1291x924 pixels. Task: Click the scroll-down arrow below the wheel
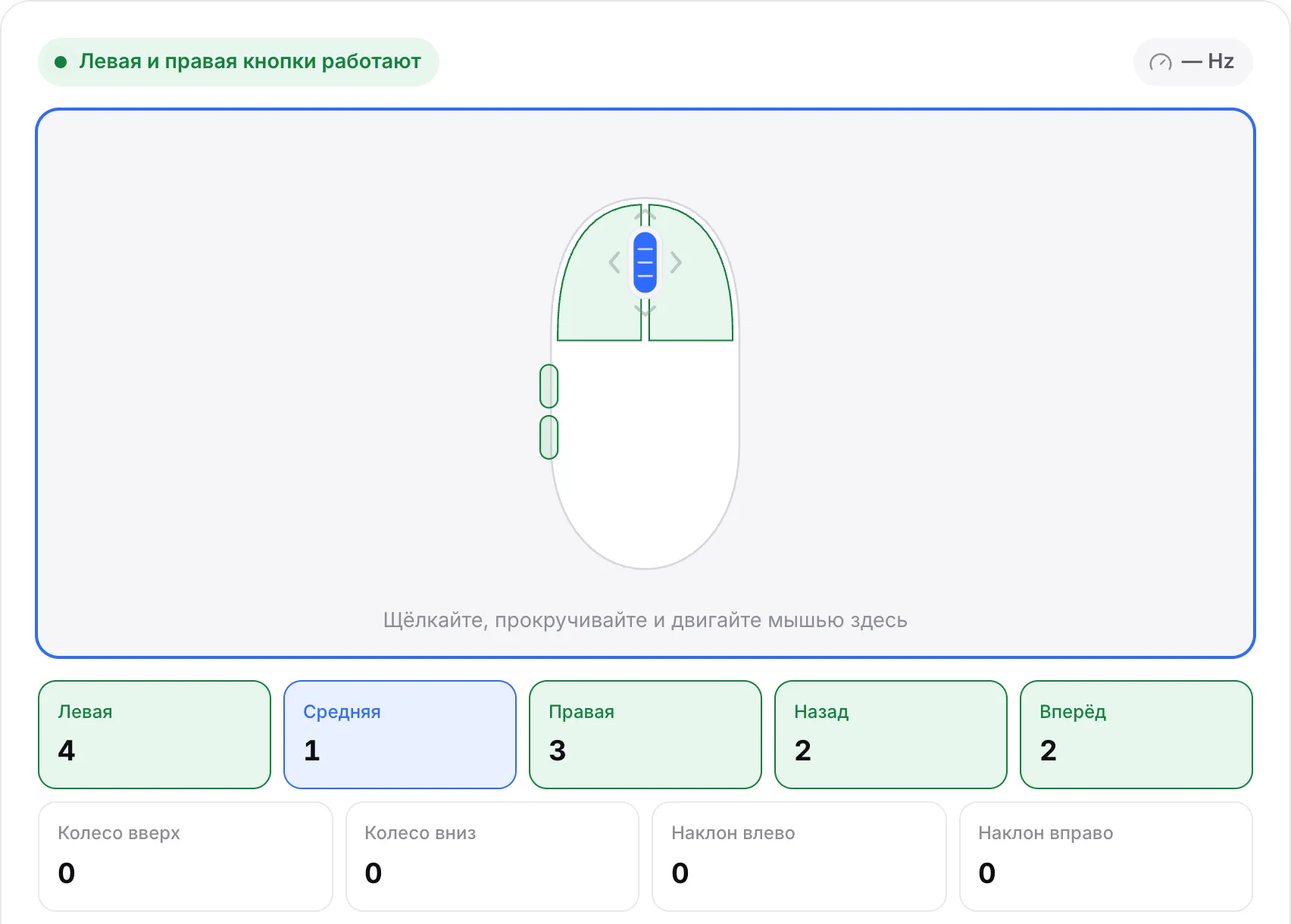coord(645,309)
